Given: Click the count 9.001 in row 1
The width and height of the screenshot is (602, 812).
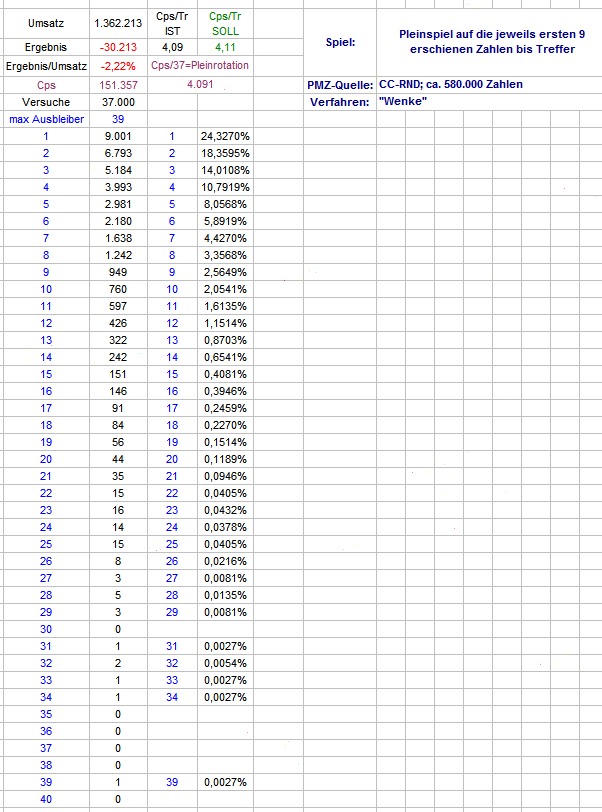Looking at the screenshot, I should [x=118, y=136].
